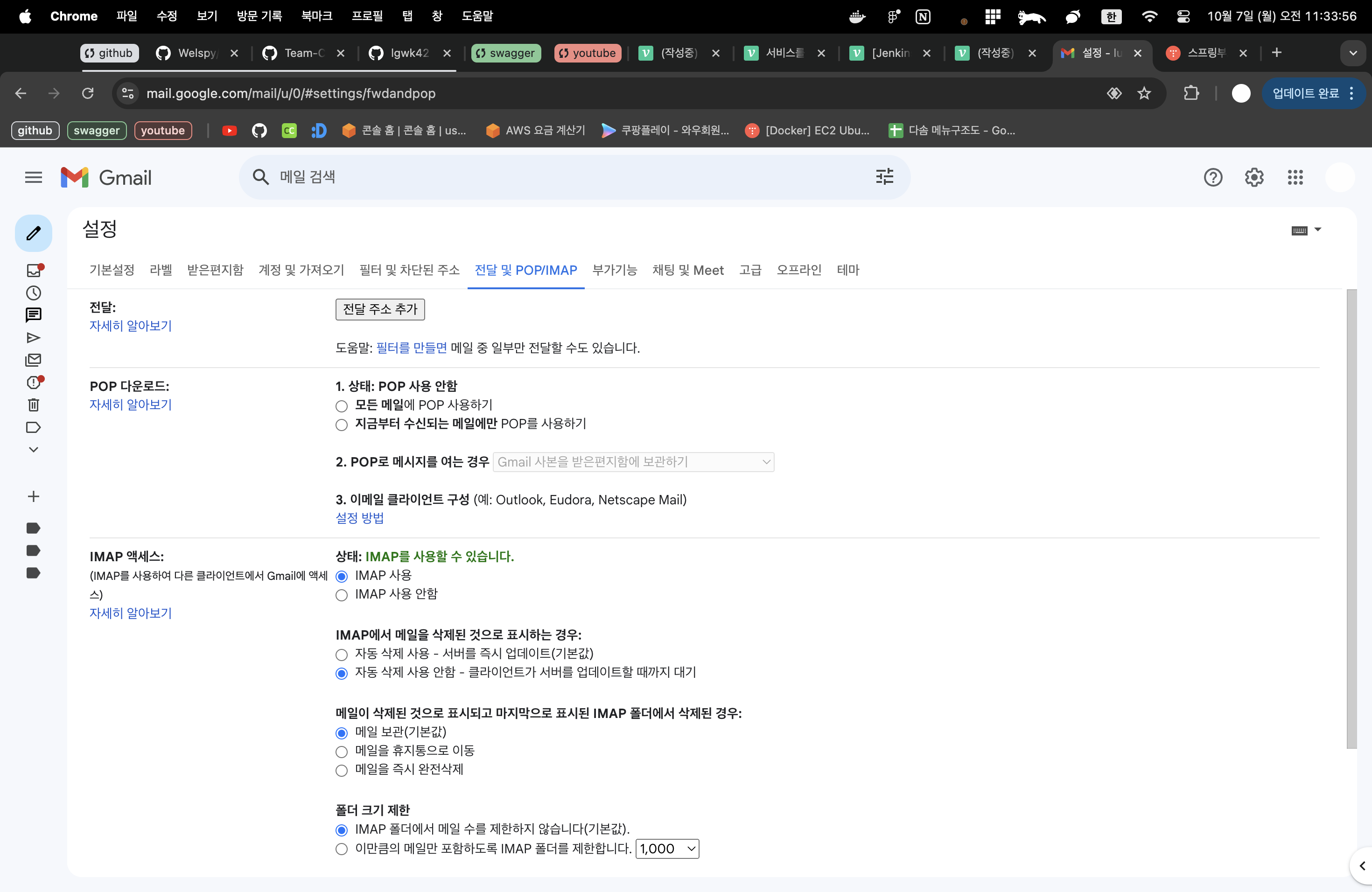This screenshot has height=892, width=1372.
Task: Select IMAP 사용 안함 radio button
Action: click(x=341, y=595)
